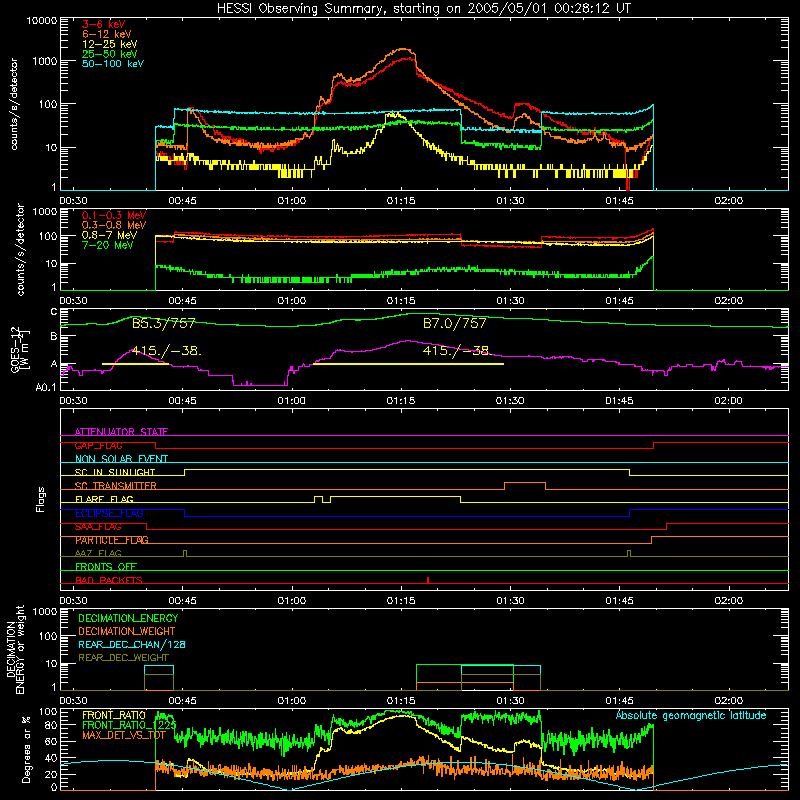Select the FRONTS_OFF flag label
Image resolution: width=800 pixels, height=800 pixels.
[x=106, y=567]
